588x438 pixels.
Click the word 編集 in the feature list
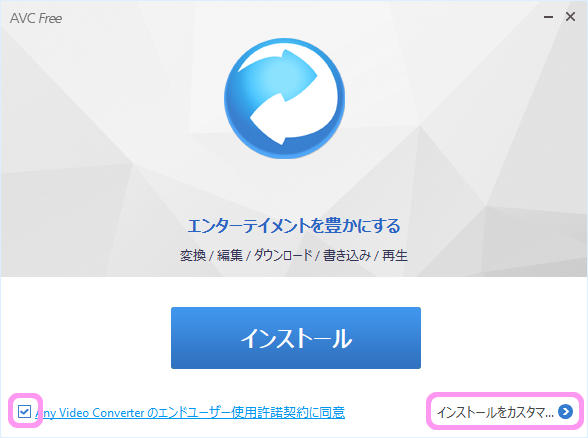pyautogui.click(x=230, y=255)
